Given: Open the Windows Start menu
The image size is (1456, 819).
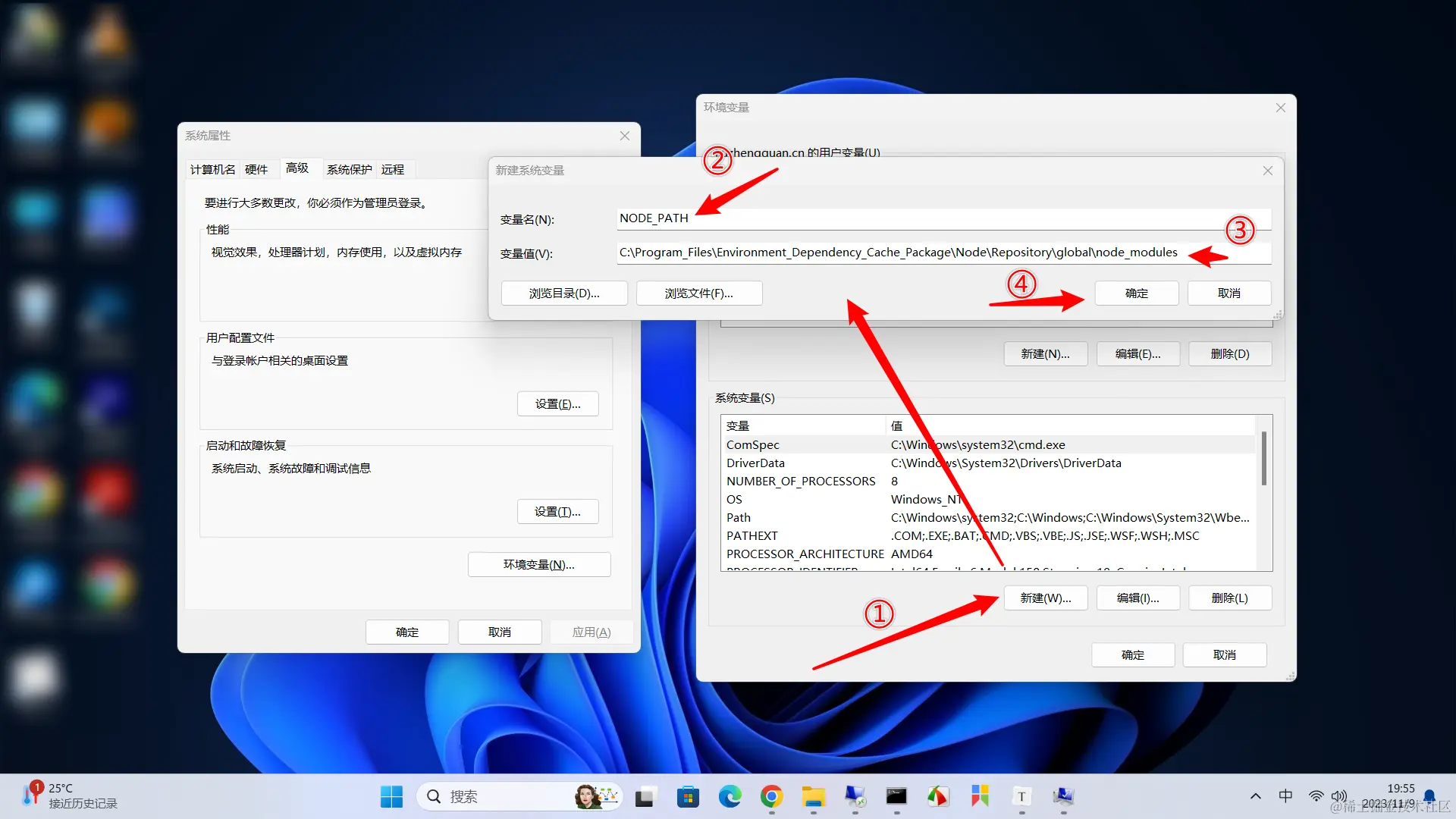Looking at the screenshot, I should 391,796.
